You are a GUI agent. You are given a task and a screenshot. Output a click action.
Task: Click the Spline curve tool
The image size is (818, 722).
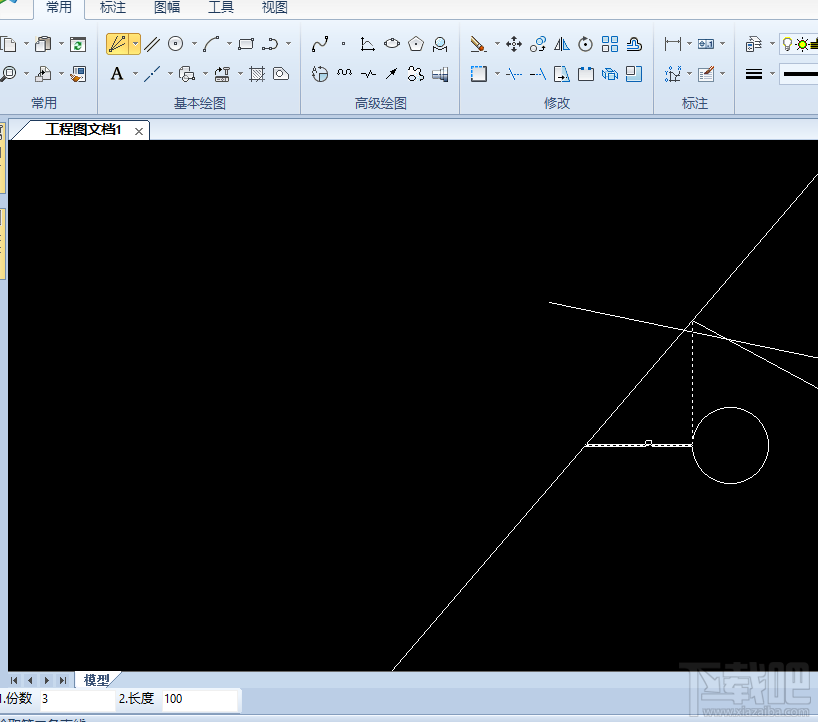pyautogui.click(x=320, y=44)
